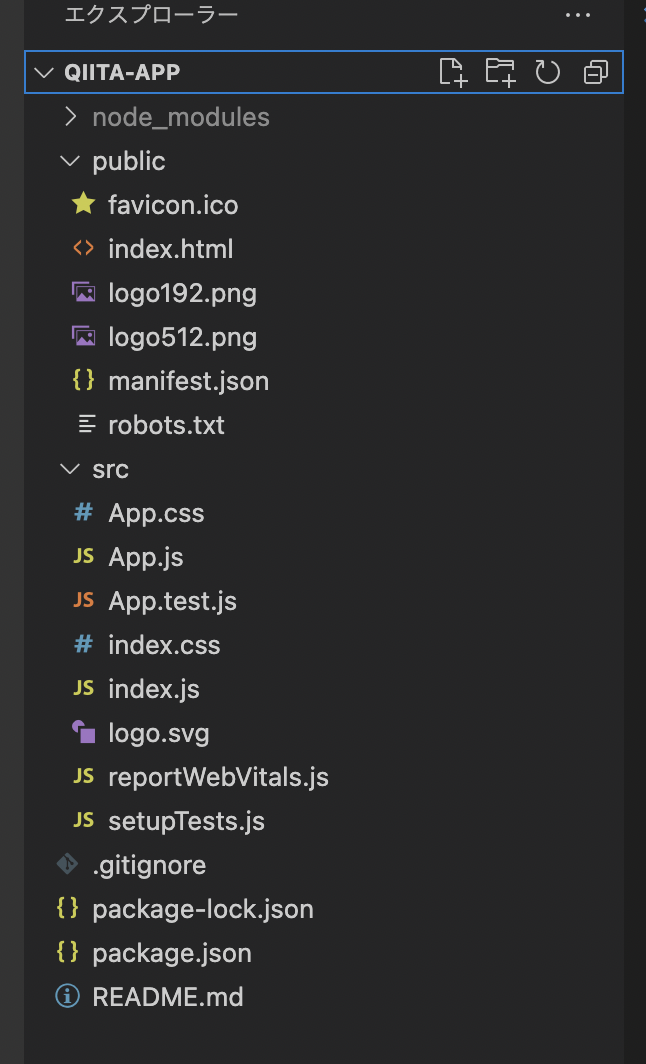Collapse all folders in explorer
The height and width of the screenshot is (1064, 646).
coord(595,72)
